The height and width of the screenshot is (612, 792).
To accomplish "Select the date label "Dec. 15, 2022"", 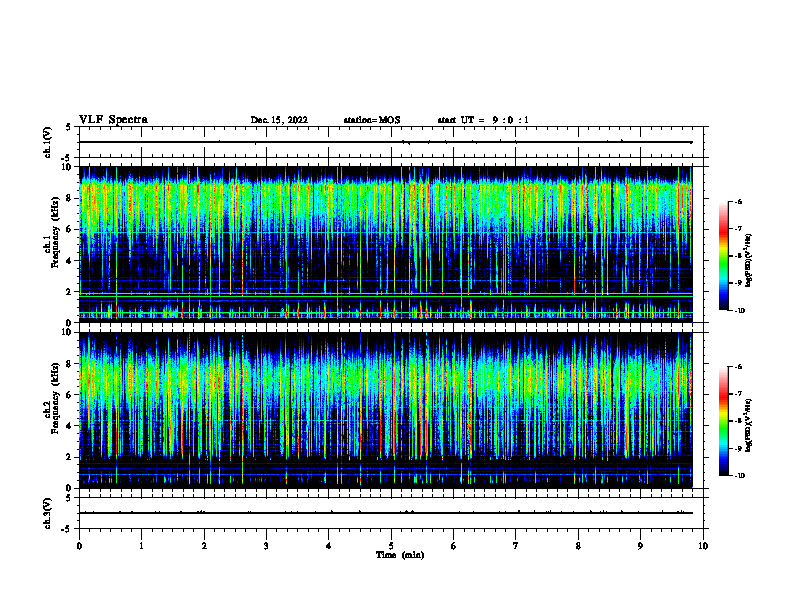I will [x=279, y=120].
